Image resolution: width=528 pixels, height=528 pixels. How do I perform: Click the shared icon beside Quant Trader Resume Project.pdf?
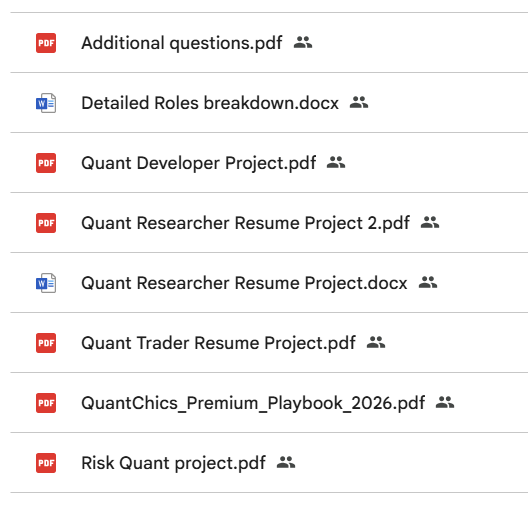[x=376, y=342]
